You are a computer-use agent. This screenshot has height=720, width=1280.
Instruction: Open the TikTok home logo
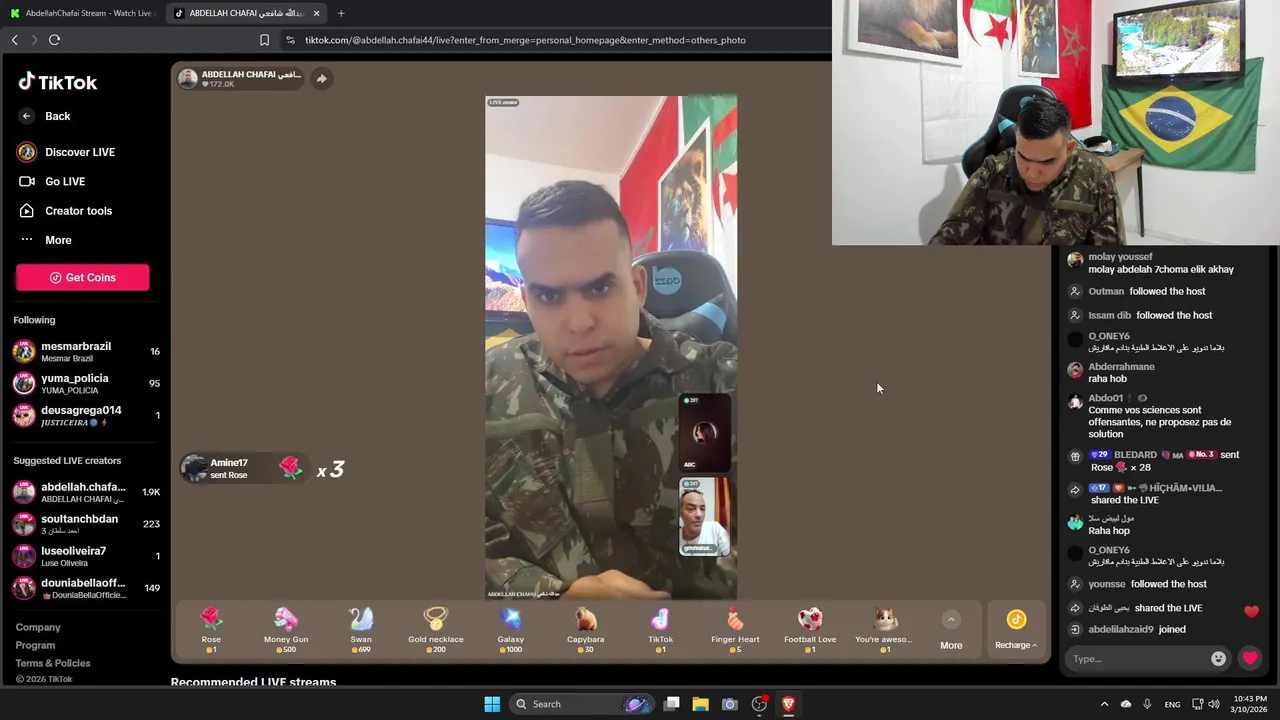(x=57, y=82)
